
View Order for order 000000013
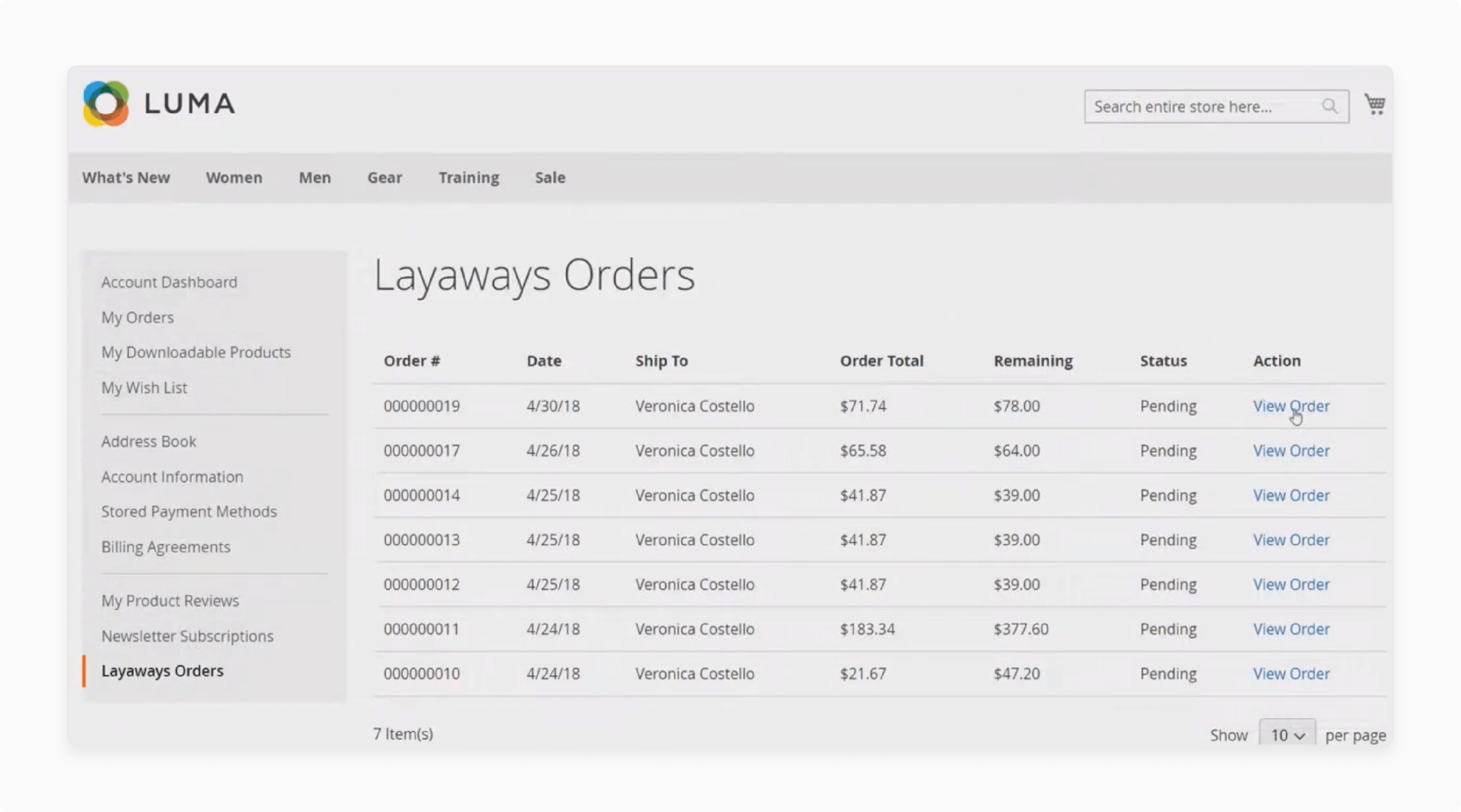[x=1291, y=540]
